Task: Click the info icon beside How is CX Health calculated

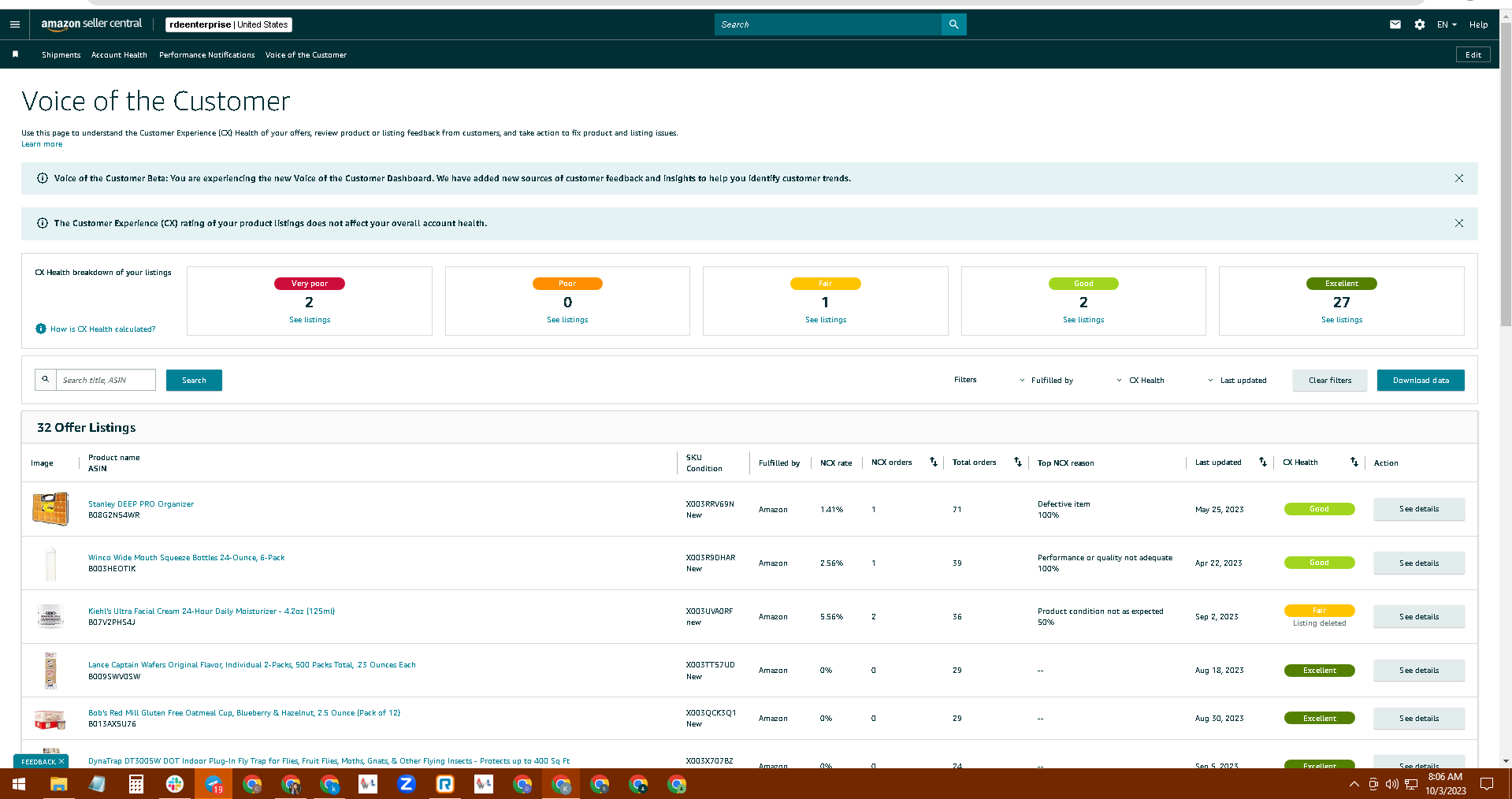Action: point(41,329)
